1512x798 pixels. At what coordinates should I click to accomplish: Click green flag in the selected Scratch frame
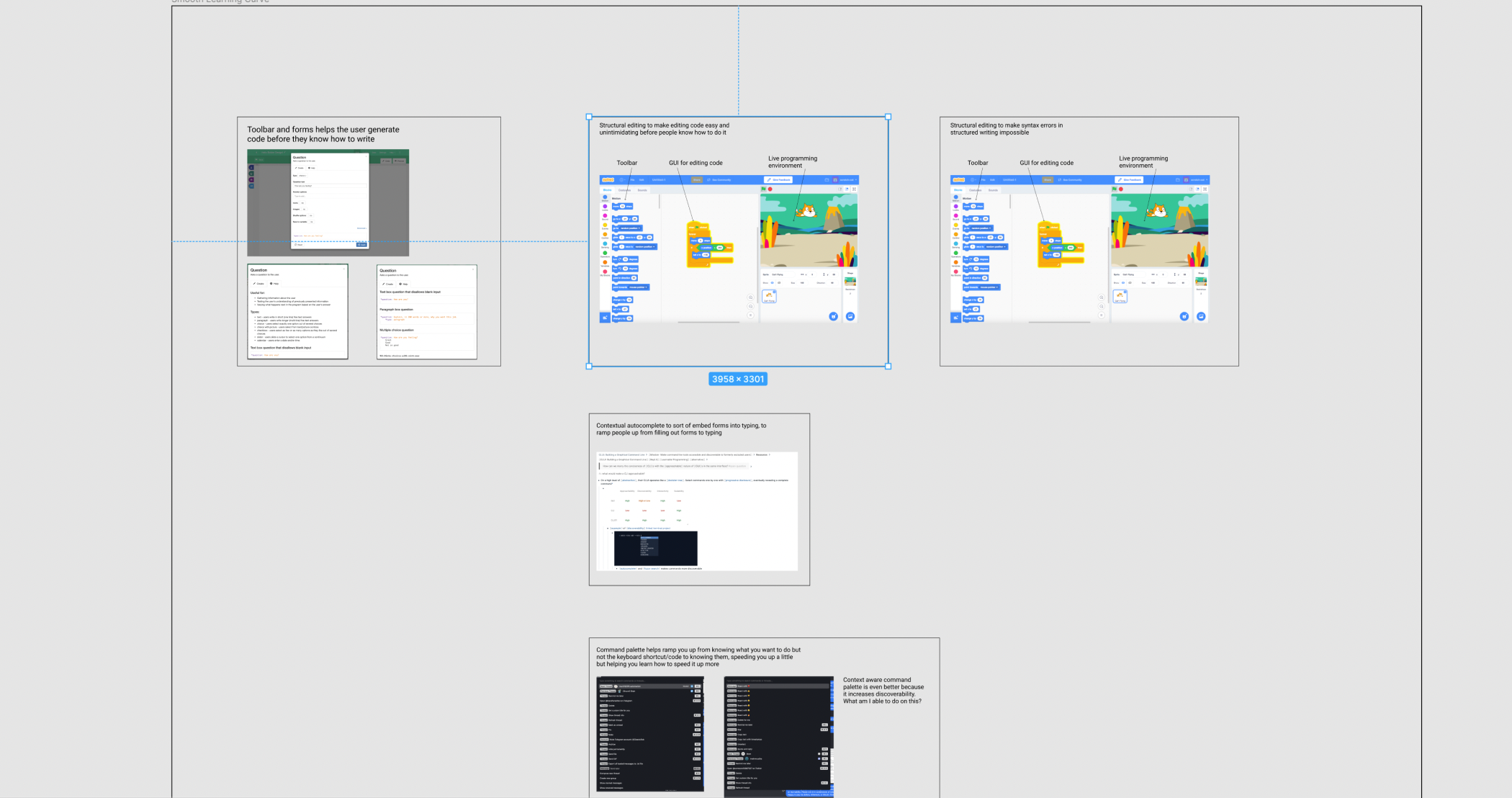pyautogui.click(x=763, y=189)
